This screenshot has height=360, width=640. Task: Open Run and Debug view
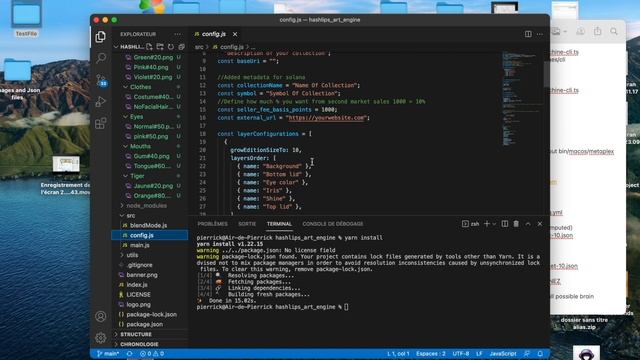point(100,101)
